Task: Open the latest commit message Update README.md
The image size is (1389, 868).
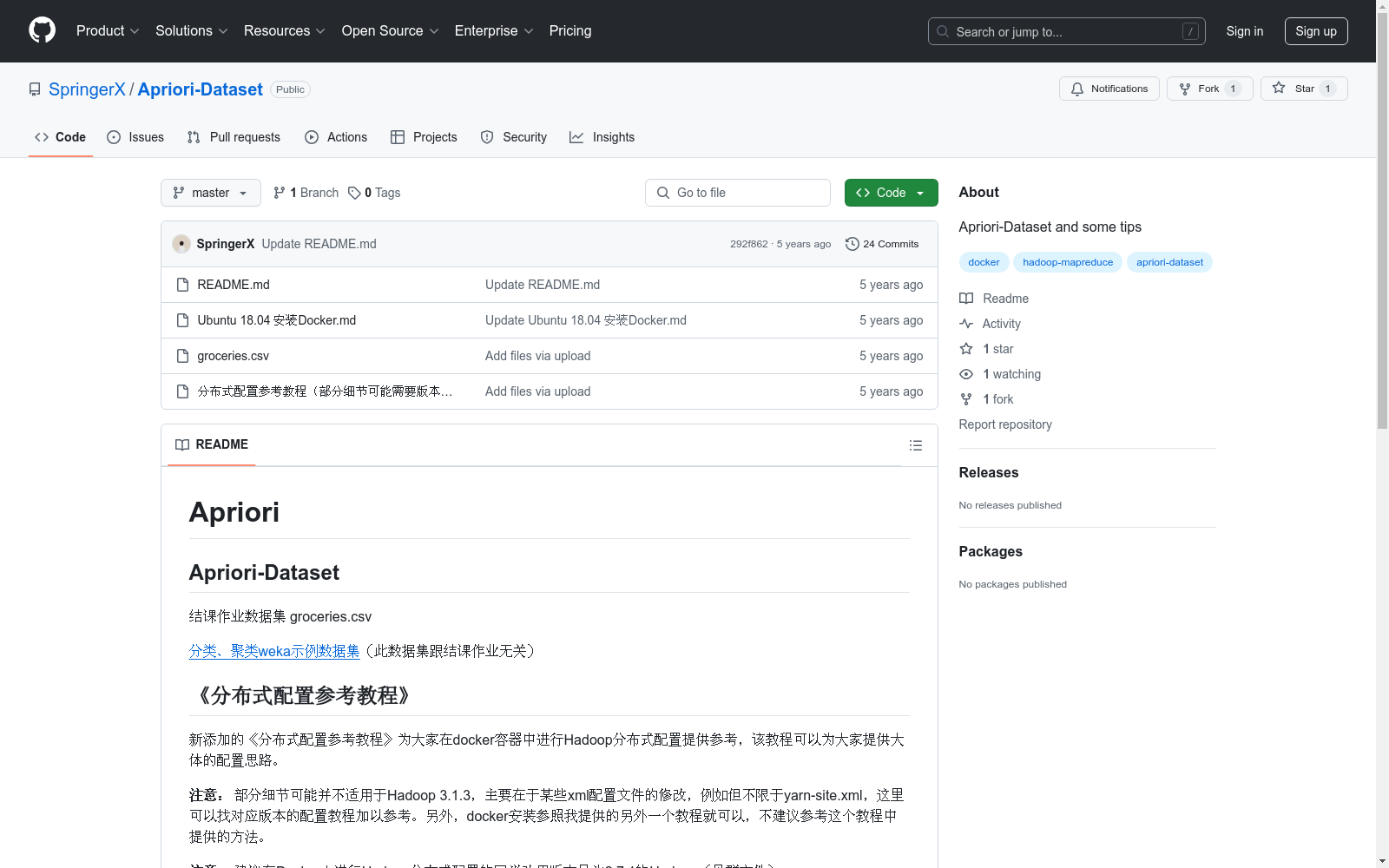Action: (319, 244)
